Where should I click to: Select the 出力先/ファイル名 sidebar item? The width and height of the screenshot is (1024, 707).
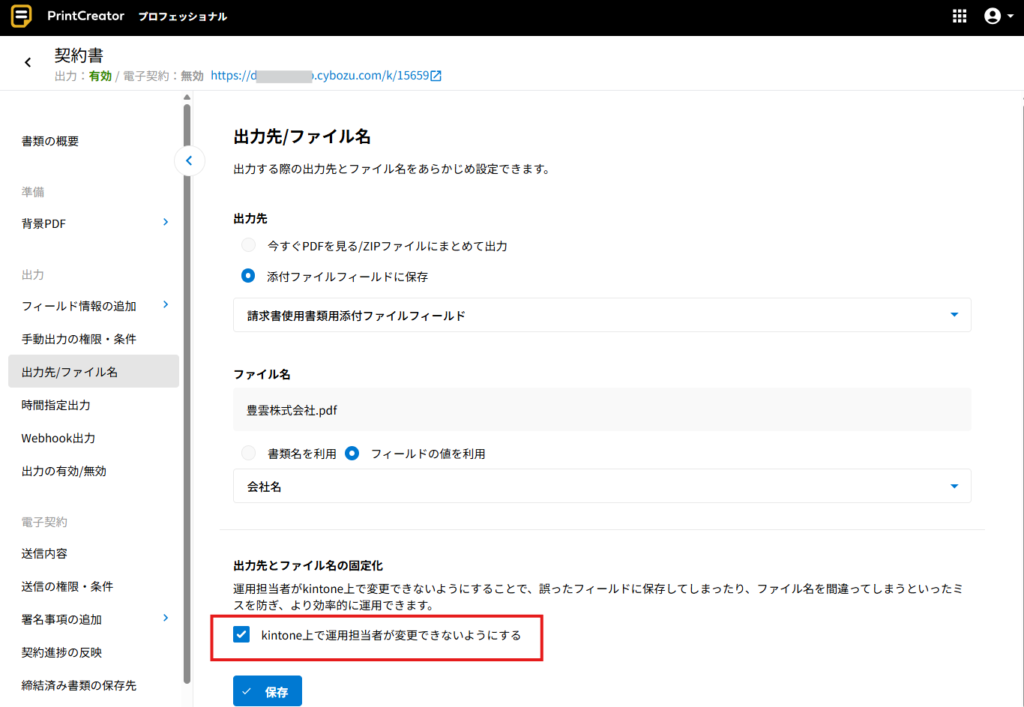(93, 372)
